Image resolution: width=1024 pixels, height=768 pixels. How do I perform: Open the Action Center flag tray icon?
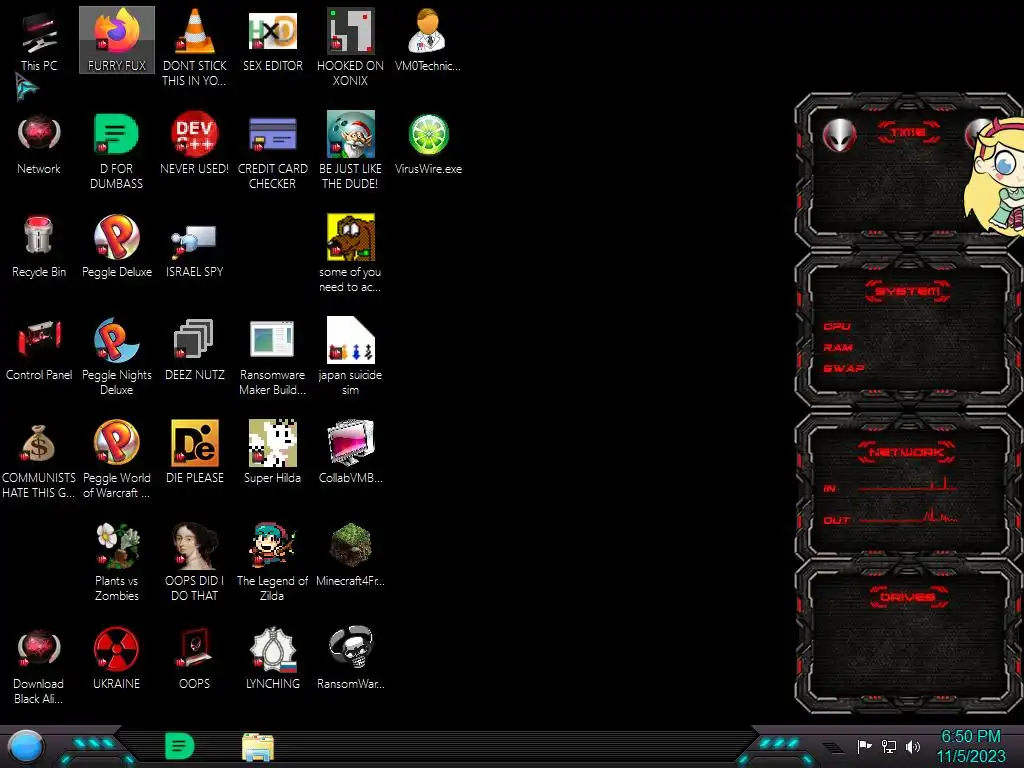point(865,746)
